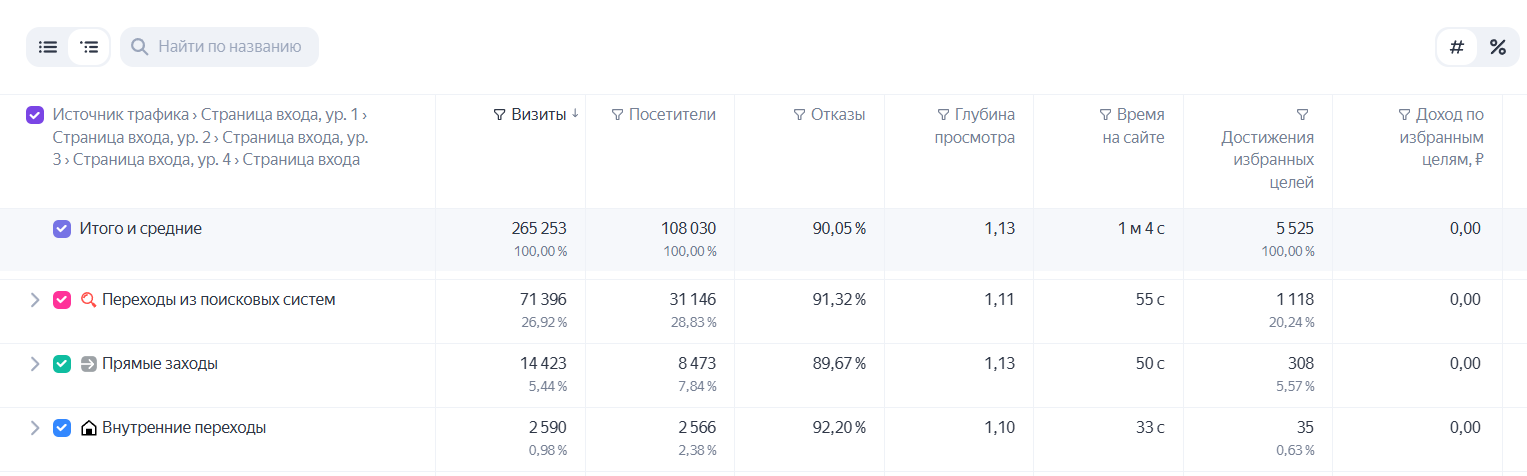The image size is (1527, 476).
Task: Open filter icon on Отказы column
Action: [x=799, y=115]
